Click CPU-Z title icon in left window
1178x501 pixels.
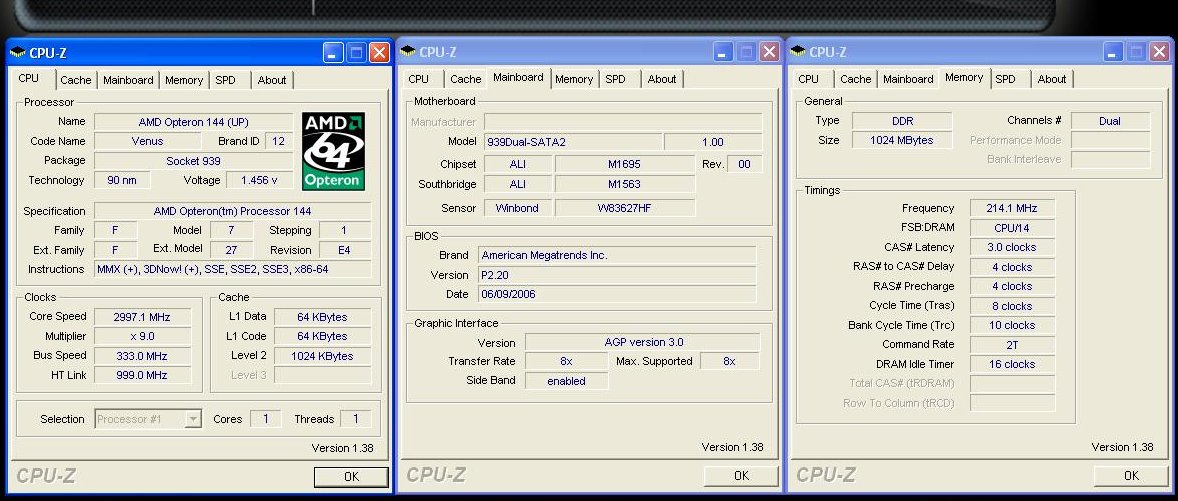(x=18, y=53)
